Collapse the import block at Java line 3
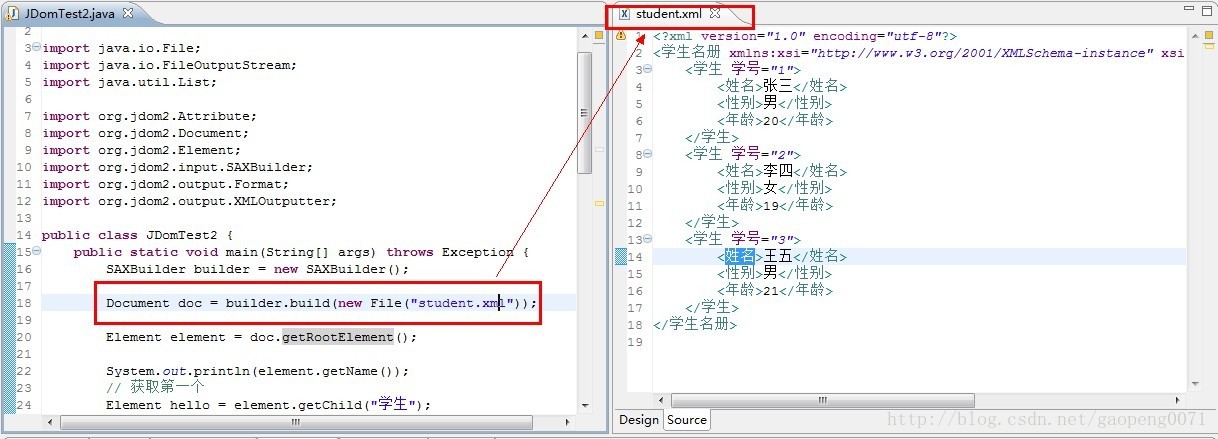 pyautogui.click(x=37, y=48)
